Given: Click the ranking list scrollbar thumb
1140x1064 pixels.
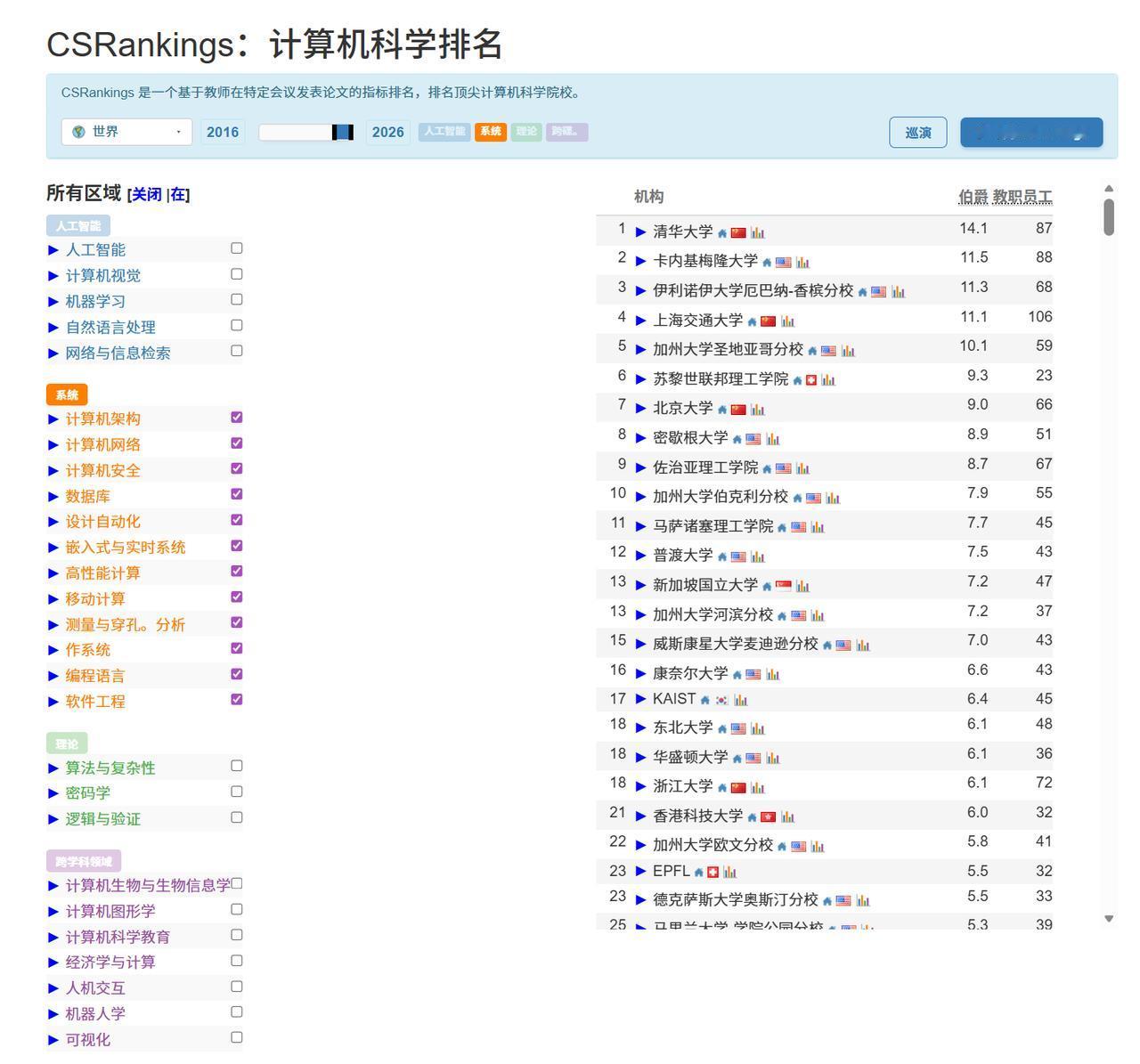Looking at the screenshot, I should 1109,216.
